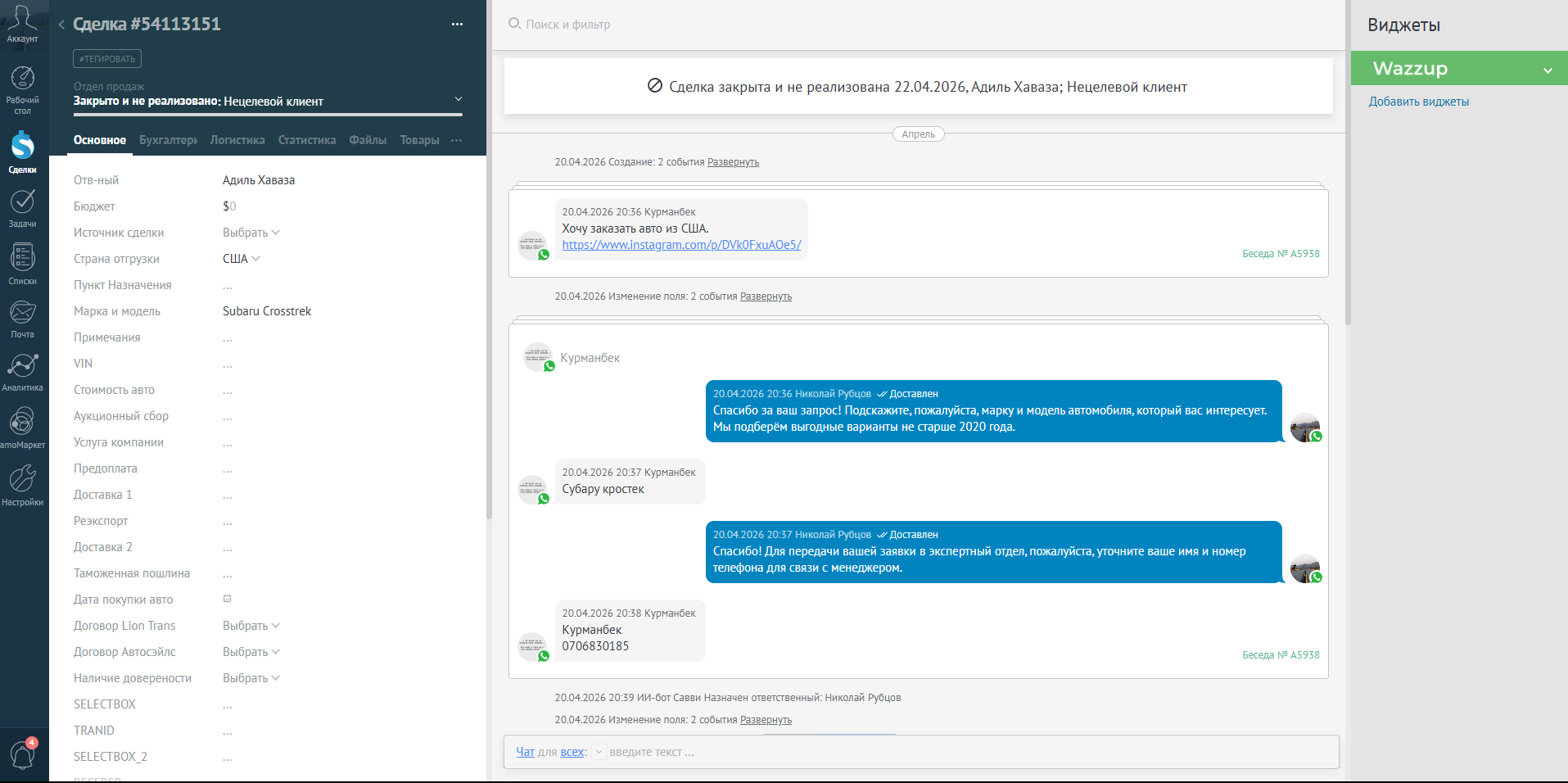Viewport: 1568px width, 783px height.
Task: Open more tabs ellipsis after Товары
Action: (456, 140)
